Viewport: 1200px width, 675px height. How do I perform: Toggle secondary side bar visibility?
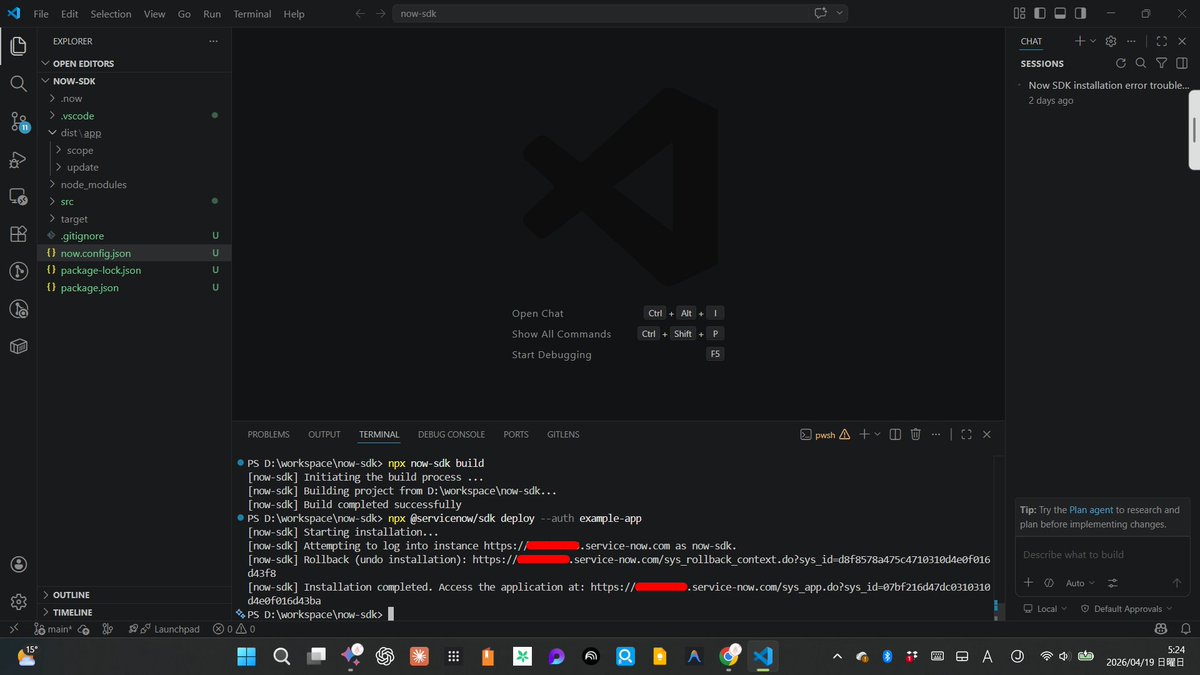click(x=1080, y=14)
